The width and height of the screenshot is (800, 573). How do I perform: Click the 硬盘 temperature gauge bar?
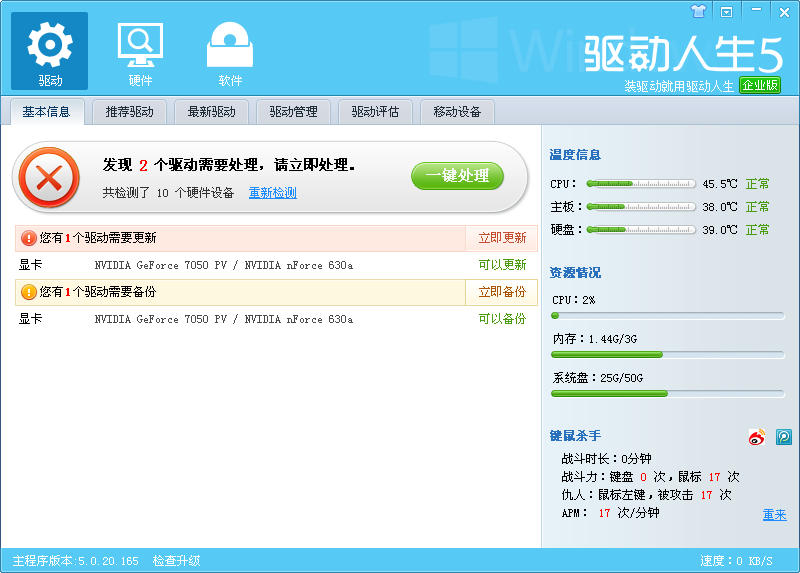(641, 230)
